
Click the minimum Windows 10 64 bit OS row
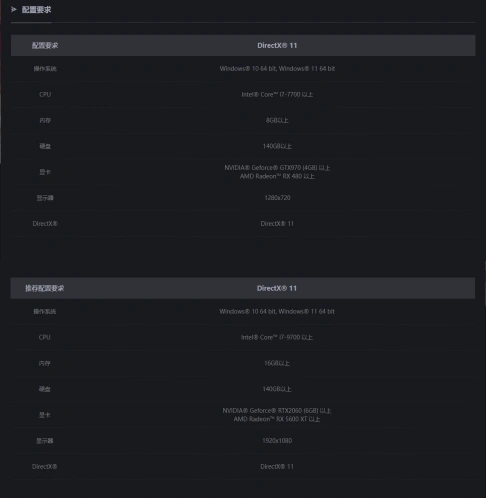pyautogui.click(x=243, y=69)
